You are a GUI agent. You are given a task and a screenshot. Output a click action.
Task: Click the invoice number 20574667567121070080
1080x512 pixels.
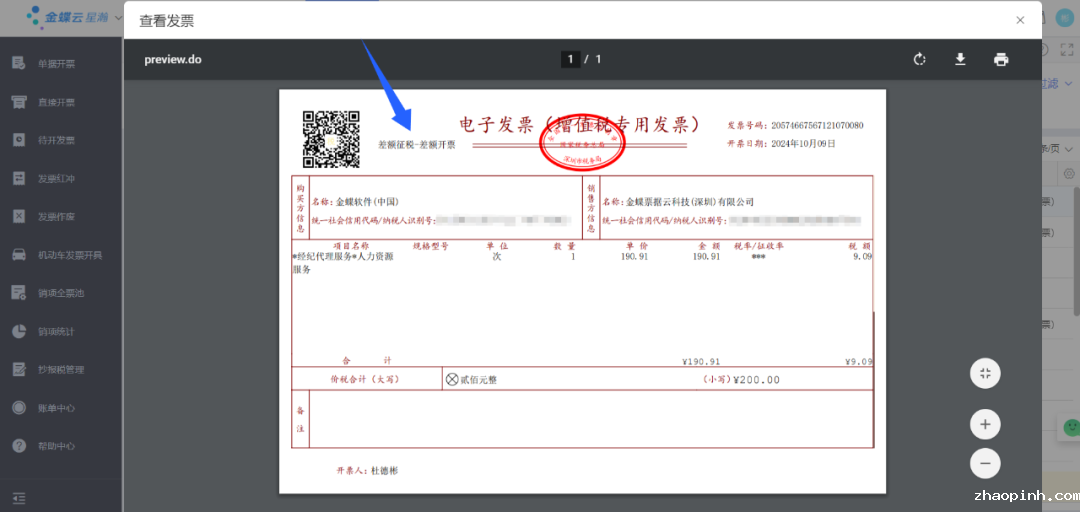pos(817,125)
